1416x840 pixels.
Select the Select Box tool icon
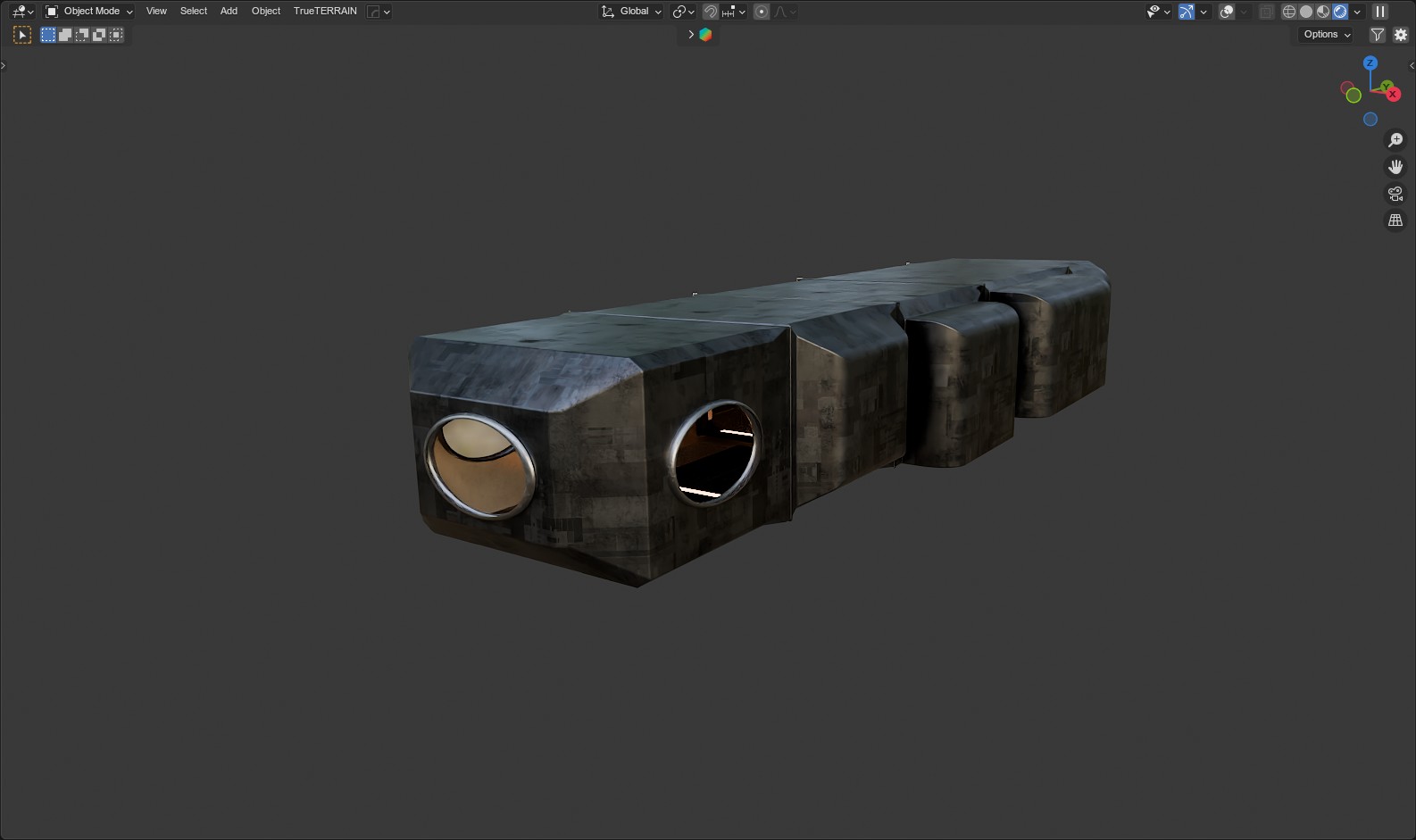22,35
